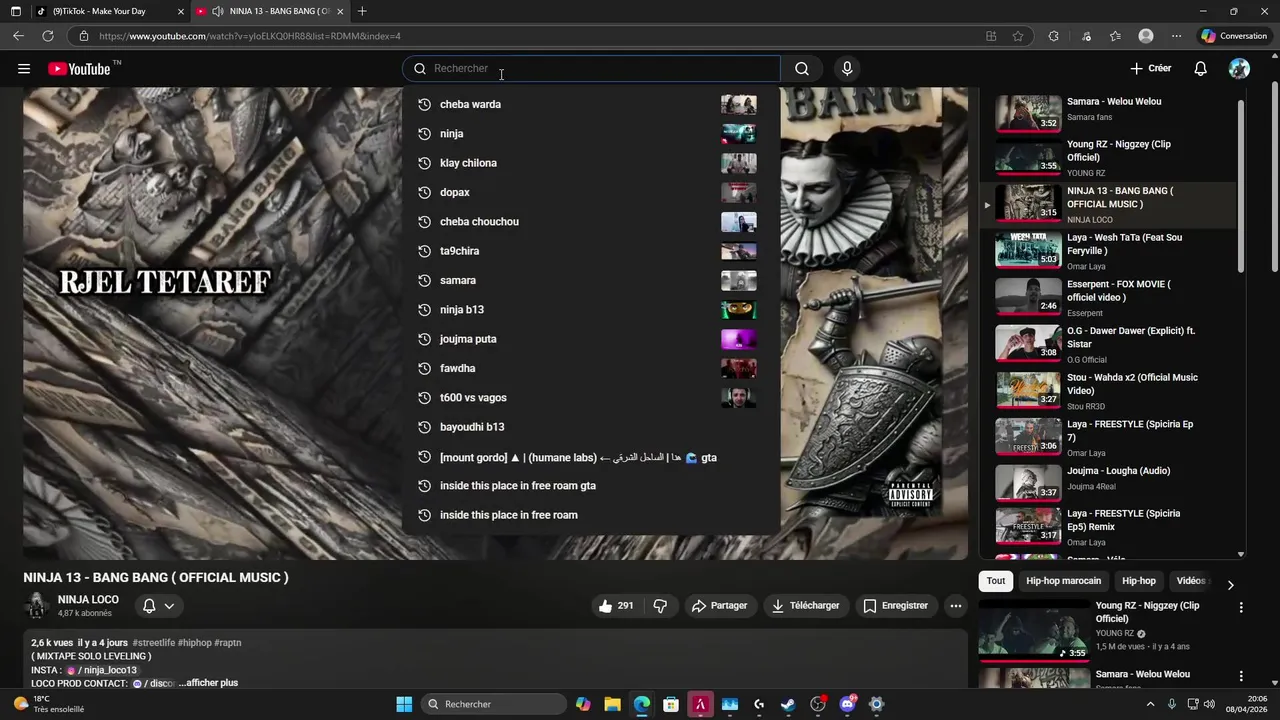Focus the Rechercher search field
The height and width of the screenshot is (720, 1280).
tap(592, 69)
